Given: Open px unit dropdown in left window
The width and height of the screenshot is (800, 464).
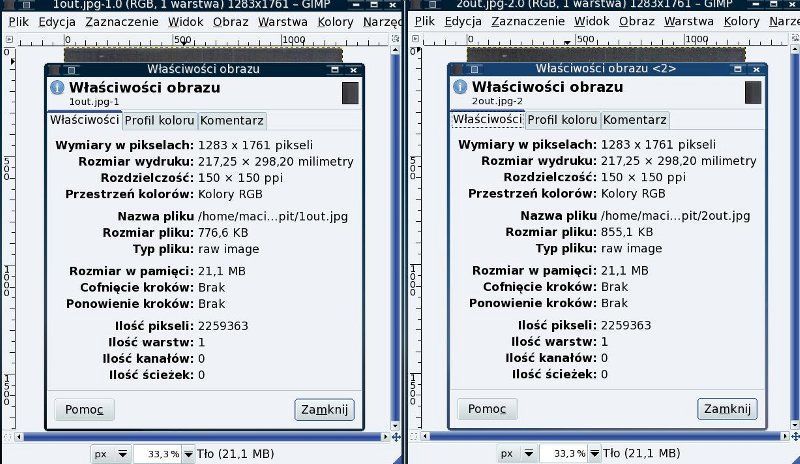Looking at the screenshot, I should (x=110, y=453).
